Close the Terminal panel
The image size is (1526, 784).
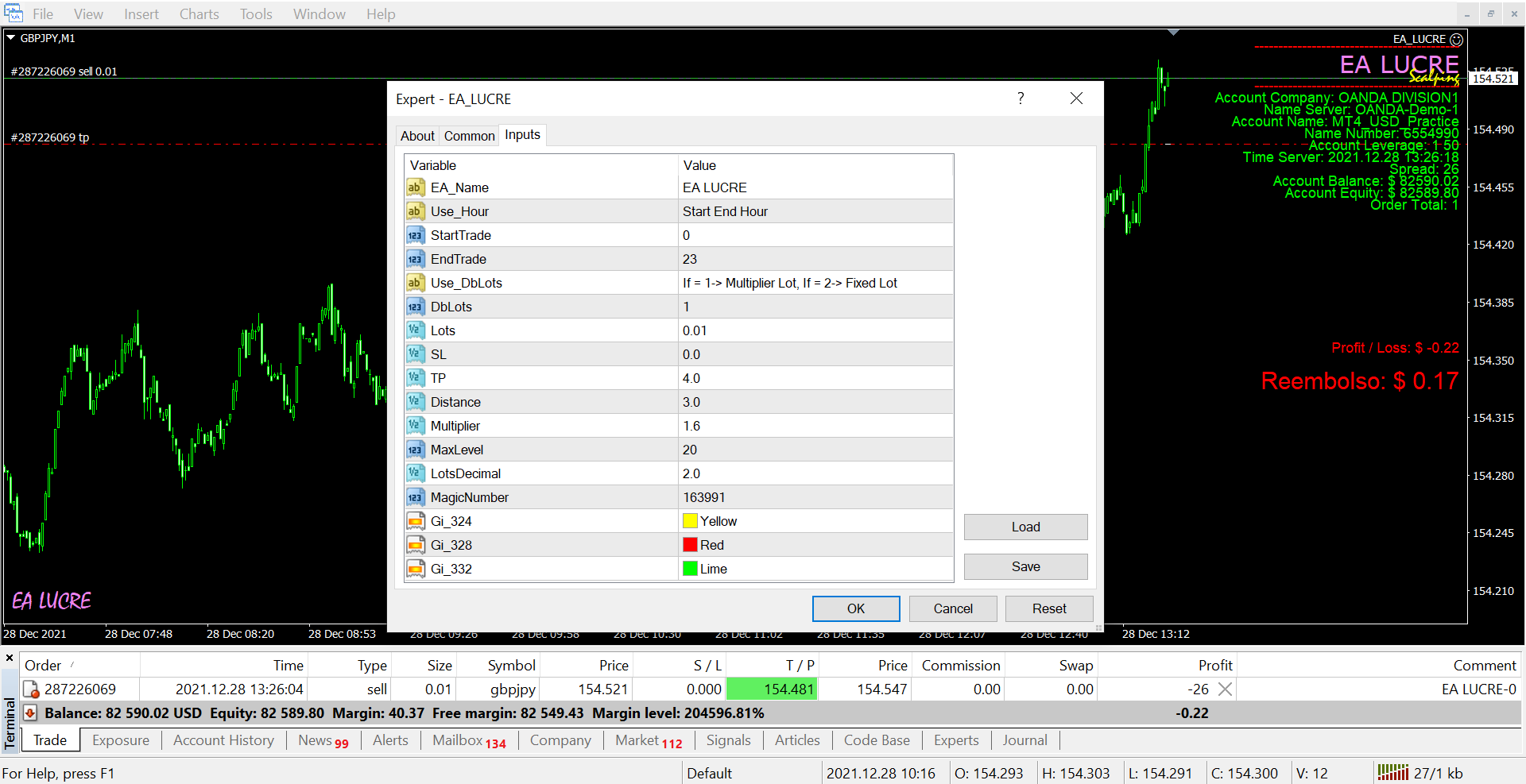(10, 658)
